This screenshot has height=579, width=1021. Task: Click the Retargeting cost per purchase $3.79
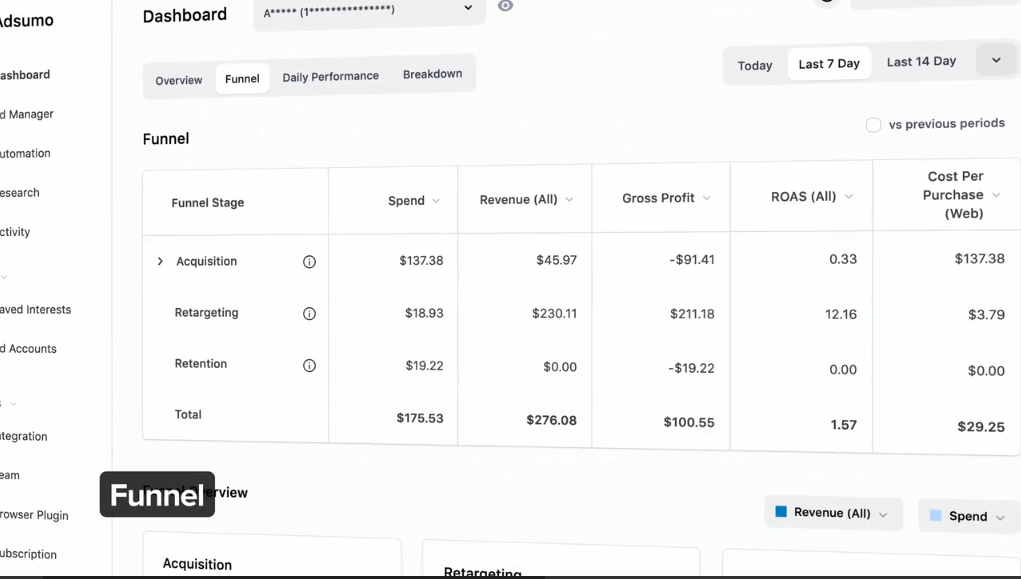[986, 315]
